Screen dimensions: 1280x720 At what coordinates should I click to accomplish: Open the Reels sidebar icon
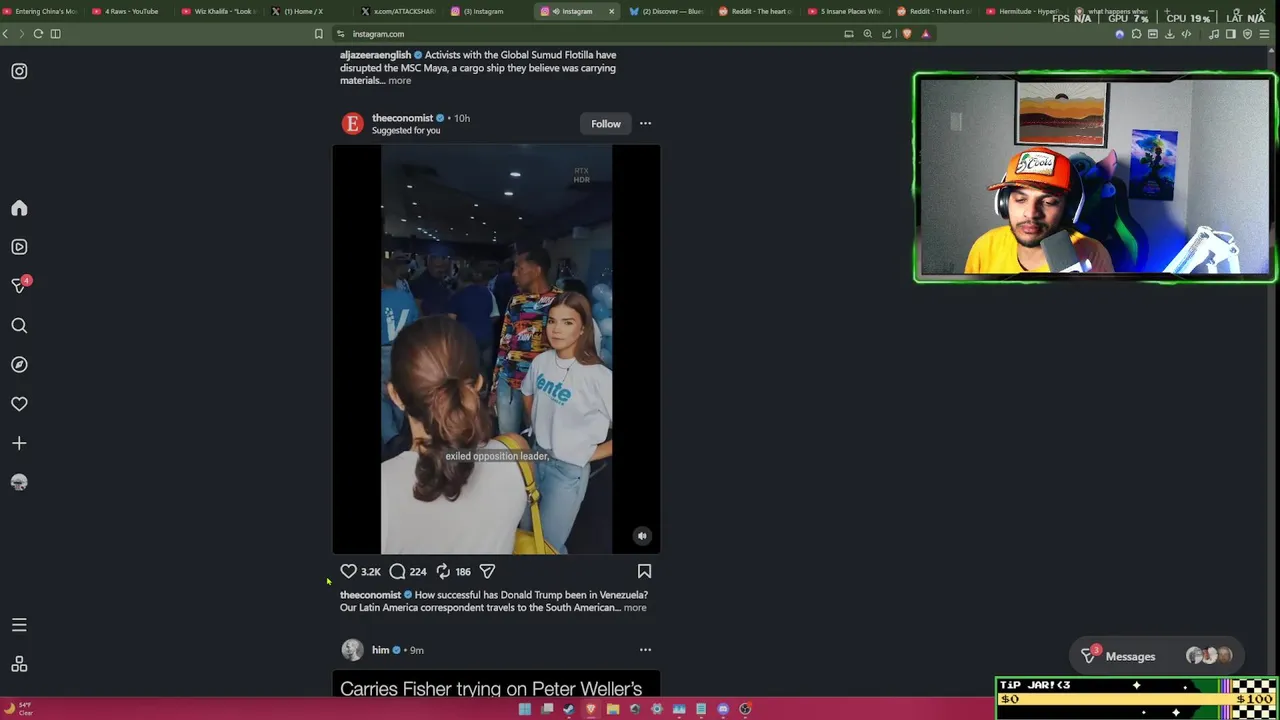coord(19,247)
